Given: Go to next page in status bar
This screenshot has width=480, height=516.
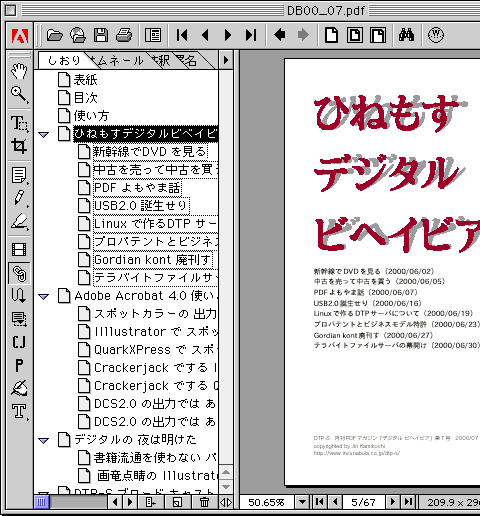Looking at the screenshot, I should 393,502.
